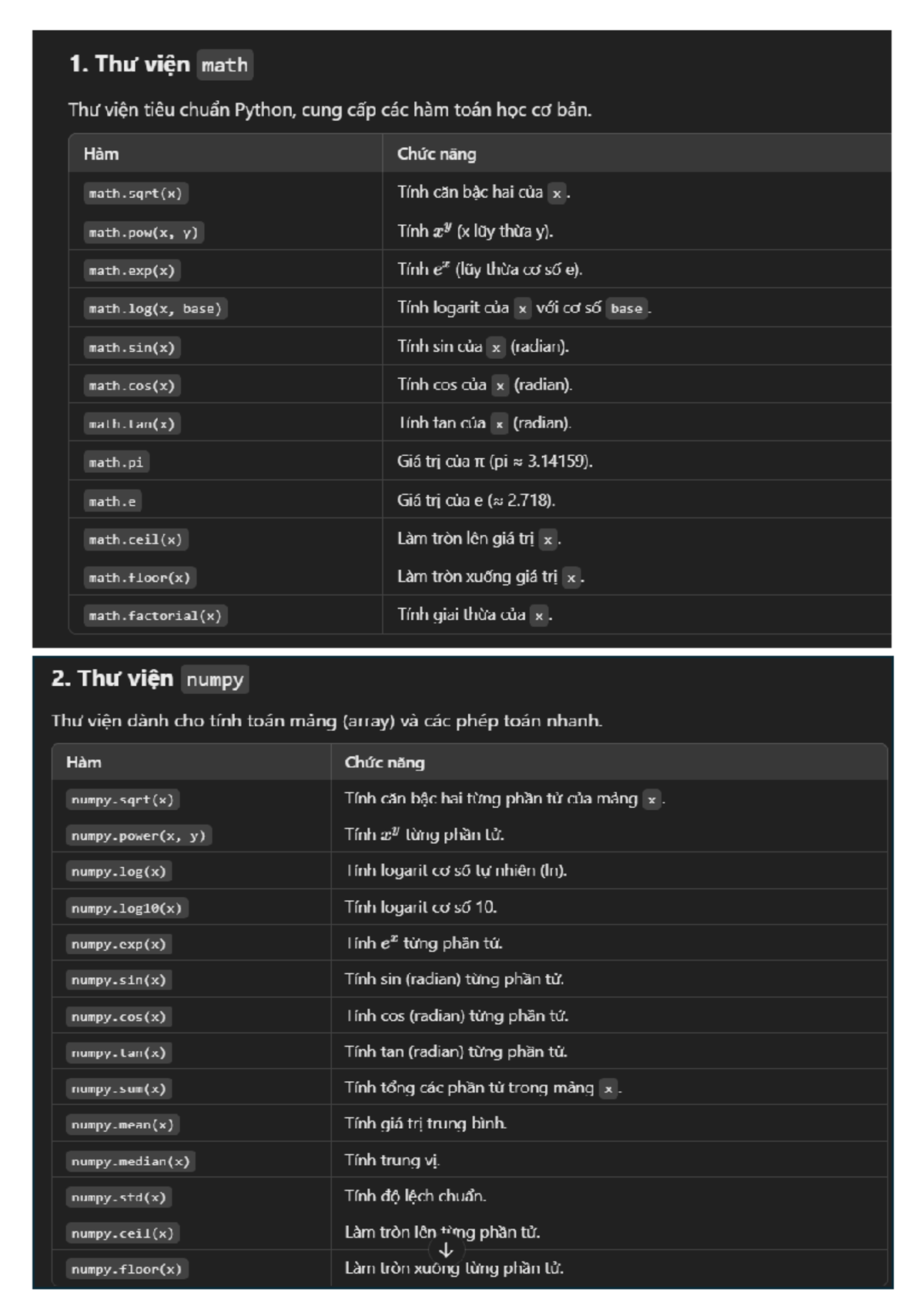
Task: Click the math.factorial(x) code chip
Action: tap(155, 615)
